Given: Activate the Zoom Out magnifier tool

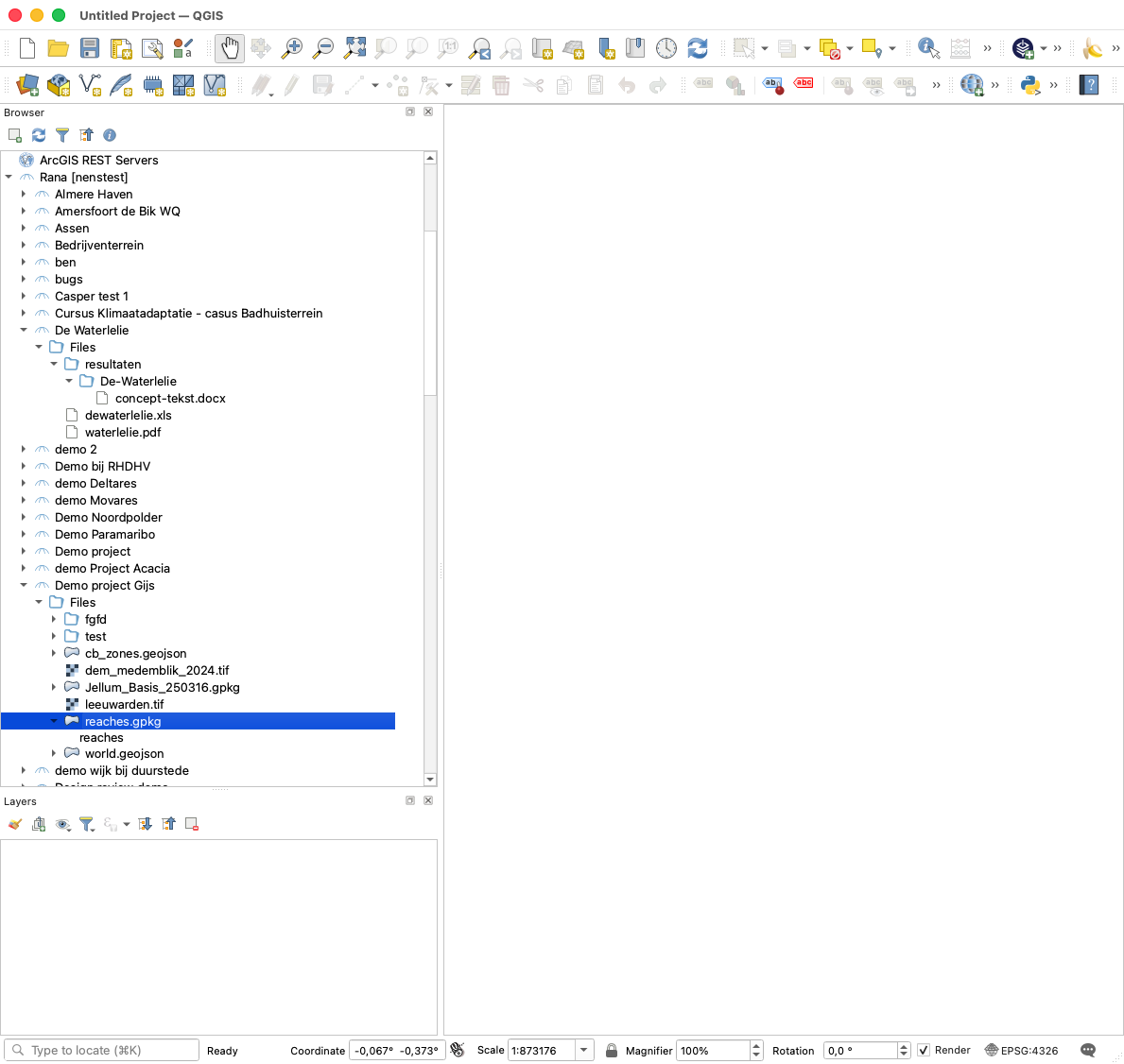Looking at the screenshot, I should (x=323, y=48).
